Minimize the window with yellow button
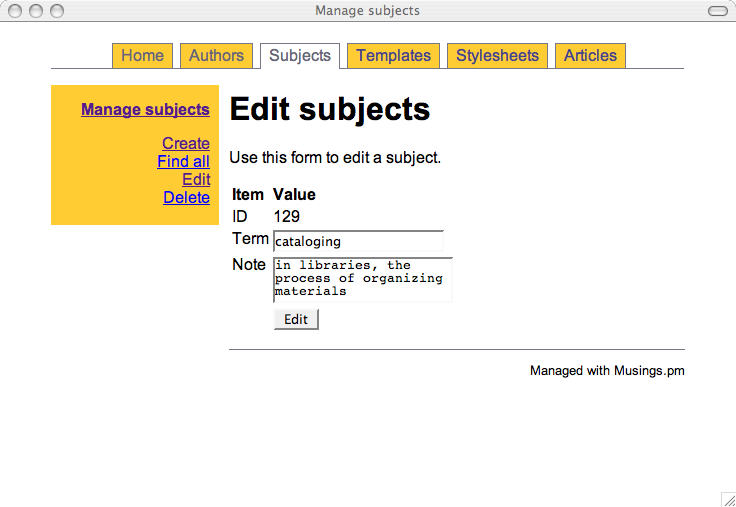The image size is (736, 507). click(36, 11)
